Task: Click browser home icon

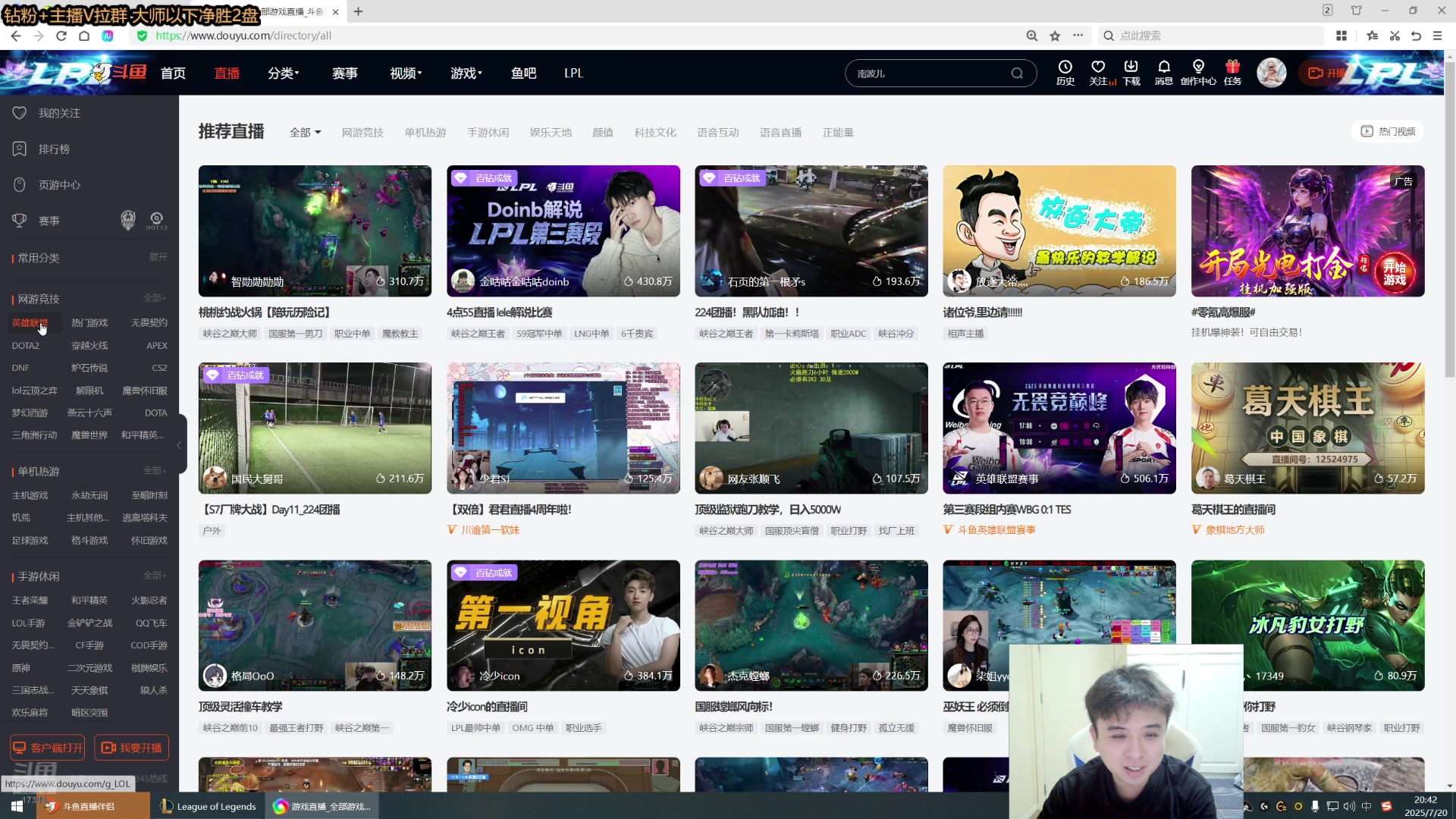Action: pos(84,36)
